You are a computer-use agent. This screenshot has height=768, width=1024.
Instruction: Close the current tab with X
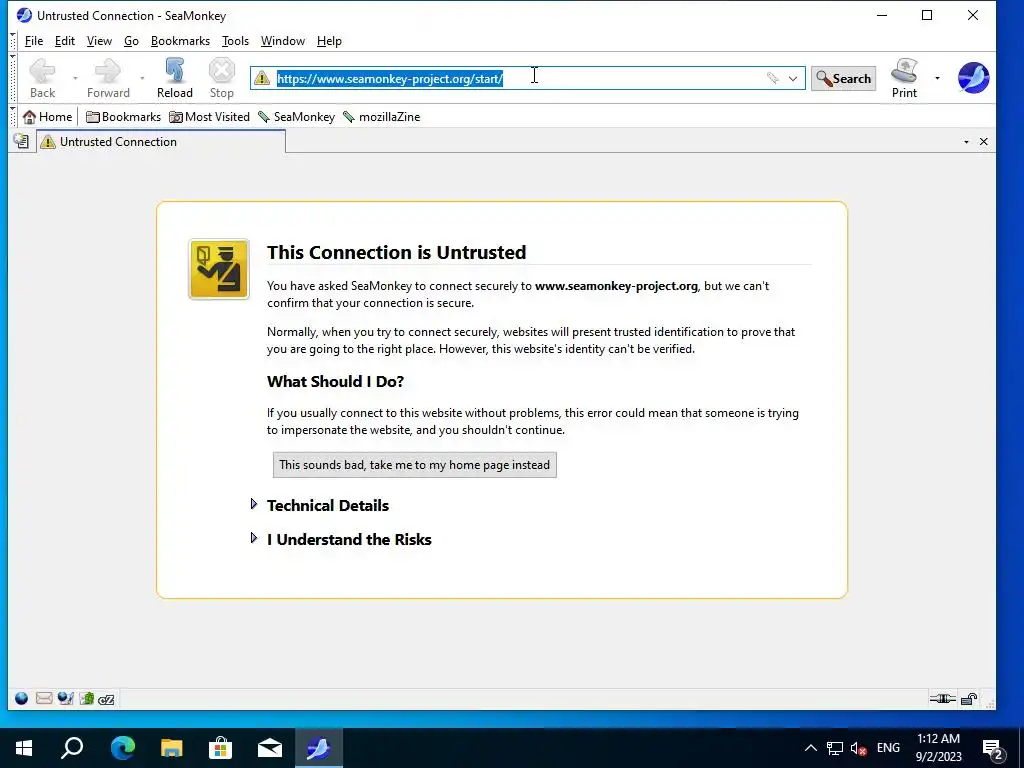tap(984, 142)
